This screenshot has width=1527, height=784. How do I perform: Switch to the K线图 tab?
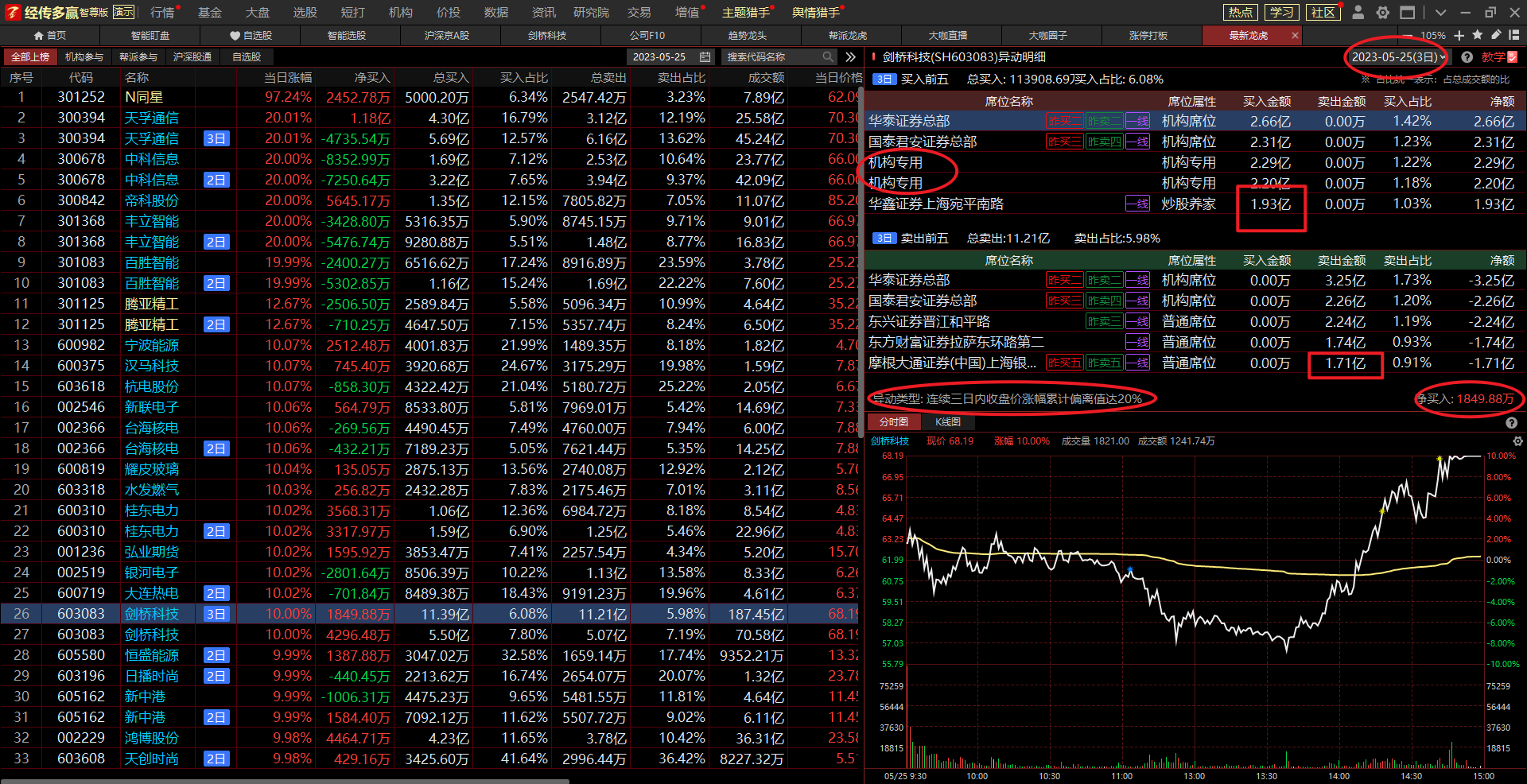click(948, 421)
